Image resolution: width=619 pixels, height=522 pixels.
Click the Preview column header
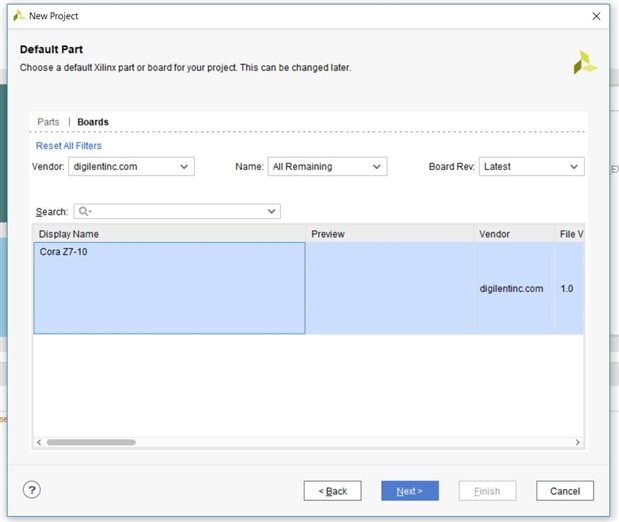[389, 234]
